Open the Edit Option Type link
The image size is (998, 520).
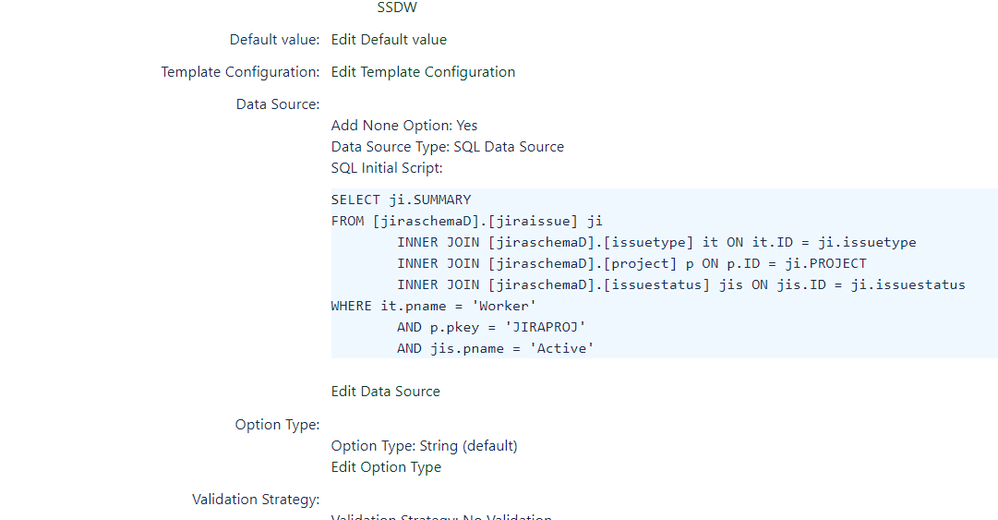(x=386, y=467)
